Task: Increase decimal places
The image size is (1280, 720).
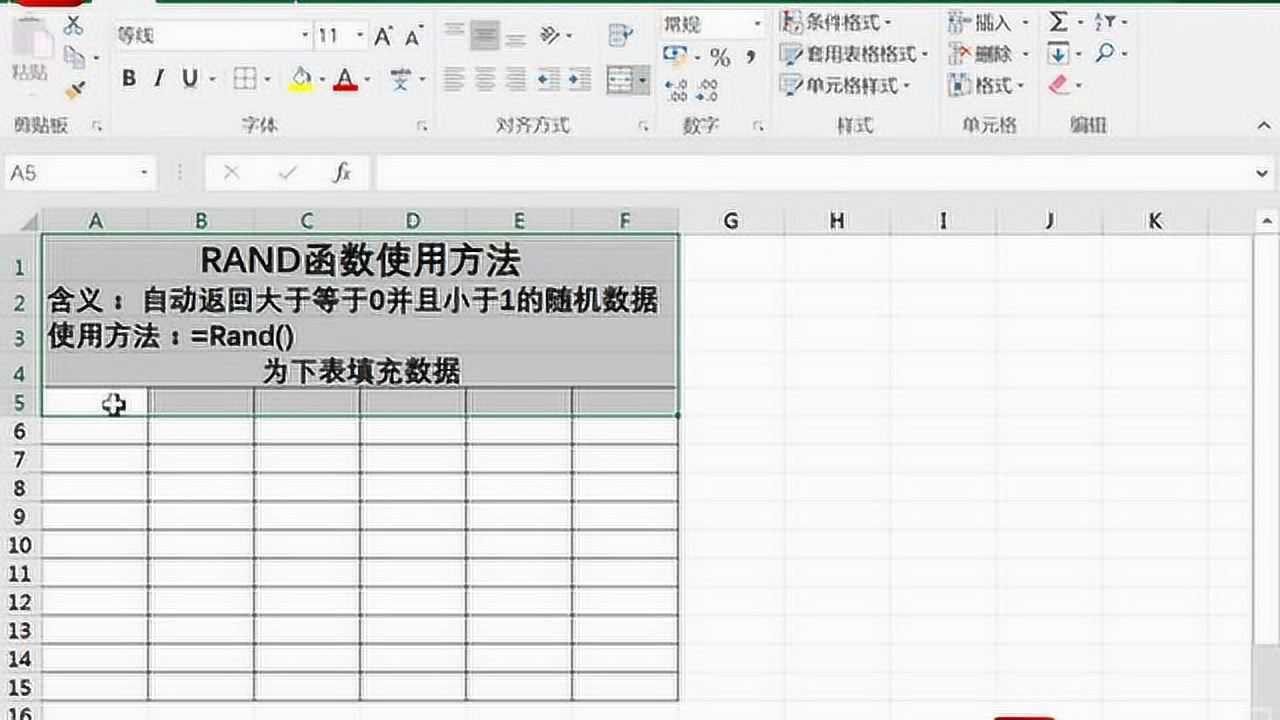Action: coord(677,90)
